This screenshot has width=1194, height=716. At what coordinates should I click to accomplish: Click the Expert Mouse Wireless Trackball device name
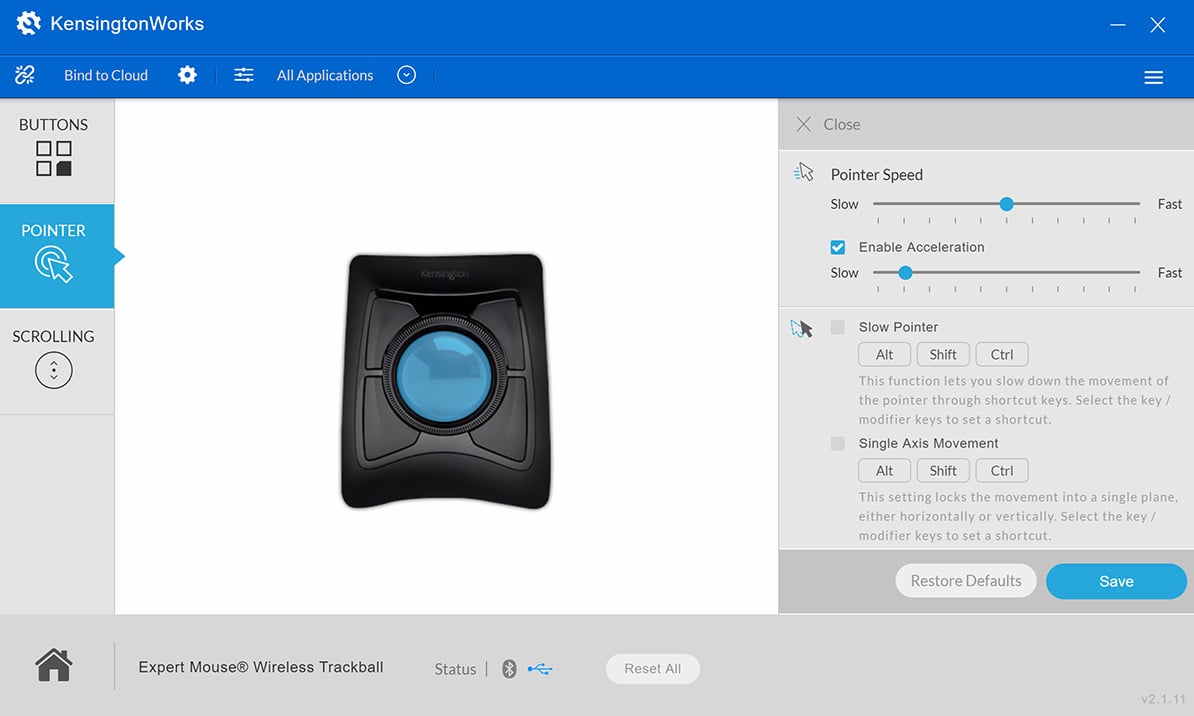(x=260, y=667)
